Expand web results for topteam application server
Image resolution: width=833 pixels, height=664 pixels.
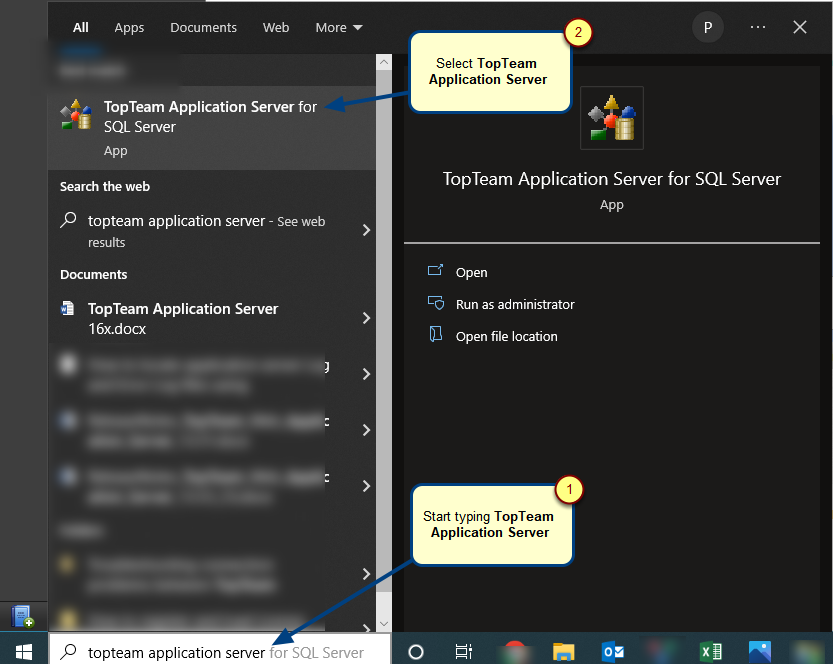click(366, 230)
